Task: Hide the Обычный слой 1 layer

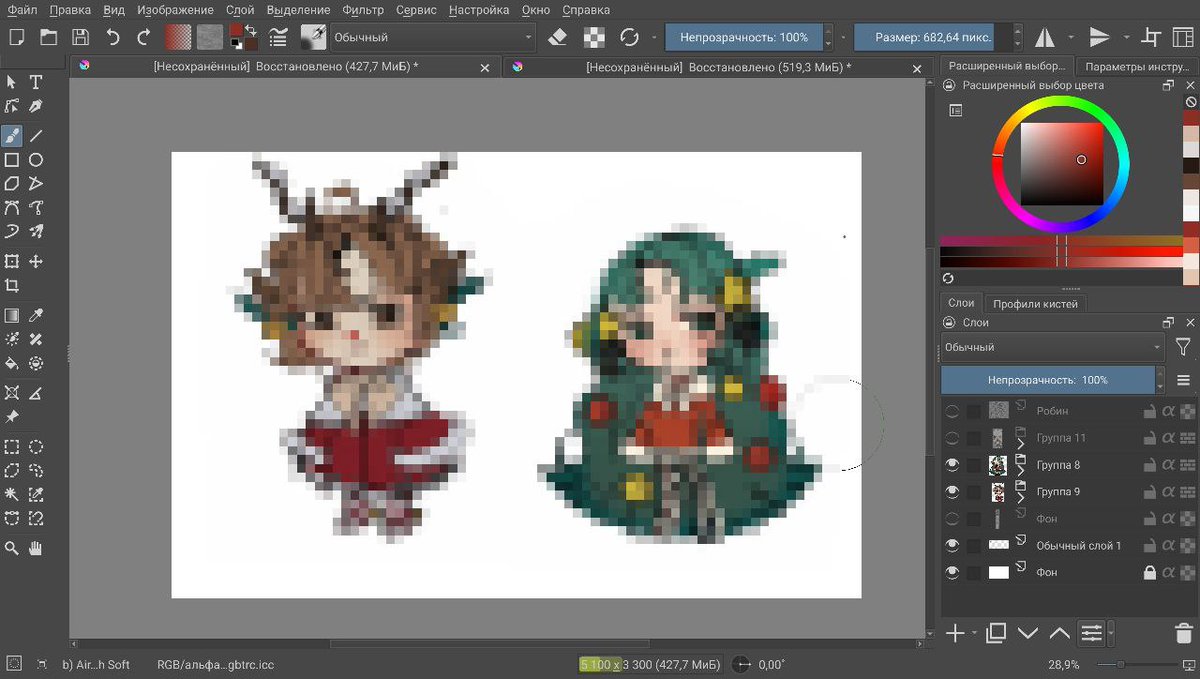Action: pyautogui.click(x=952, y=546)
